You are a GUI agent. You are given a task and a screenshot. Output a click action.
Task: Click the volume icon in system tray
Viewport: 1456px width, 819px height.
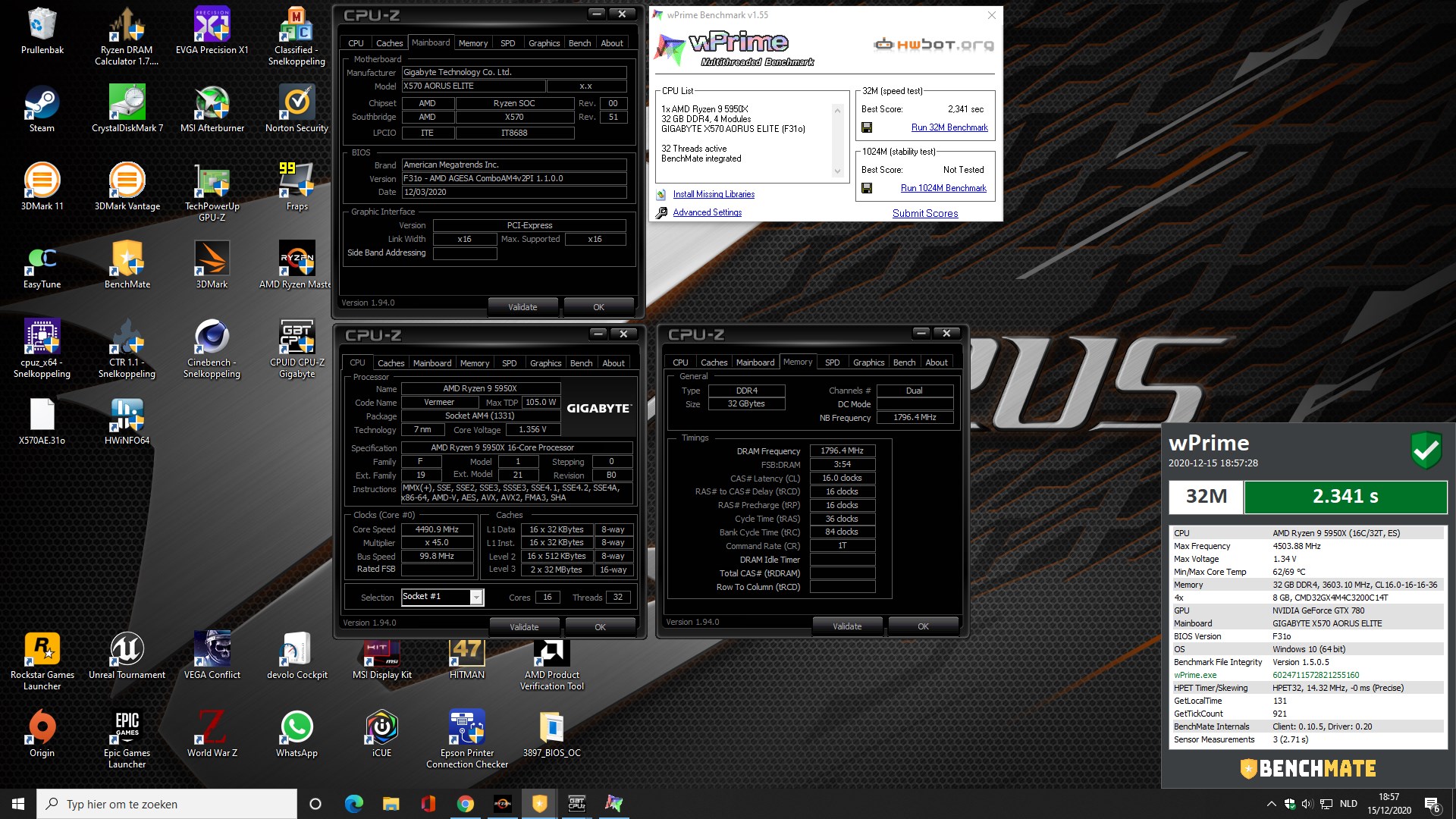1307,804
